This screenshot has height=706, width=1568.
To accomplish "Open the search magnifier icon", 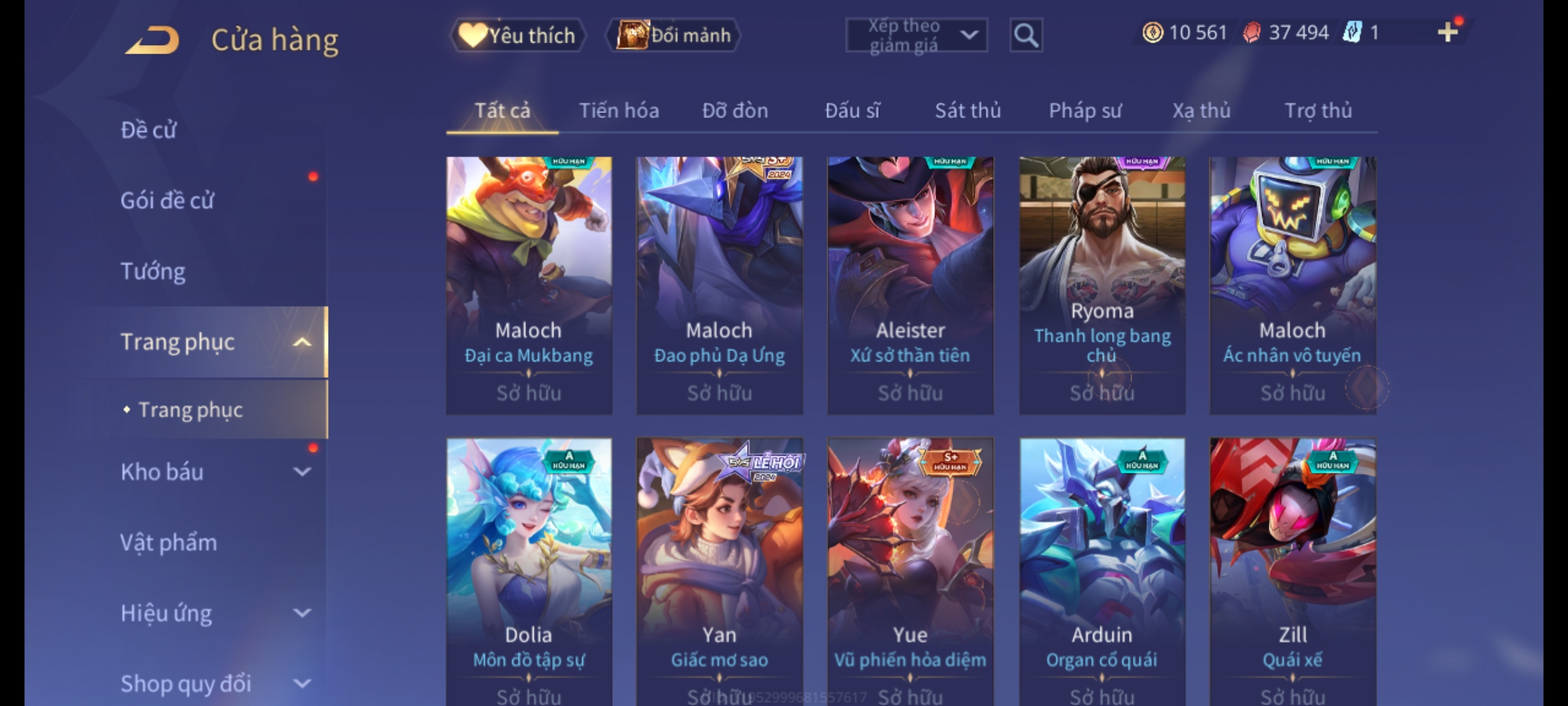I will (x=1026, y=35).
